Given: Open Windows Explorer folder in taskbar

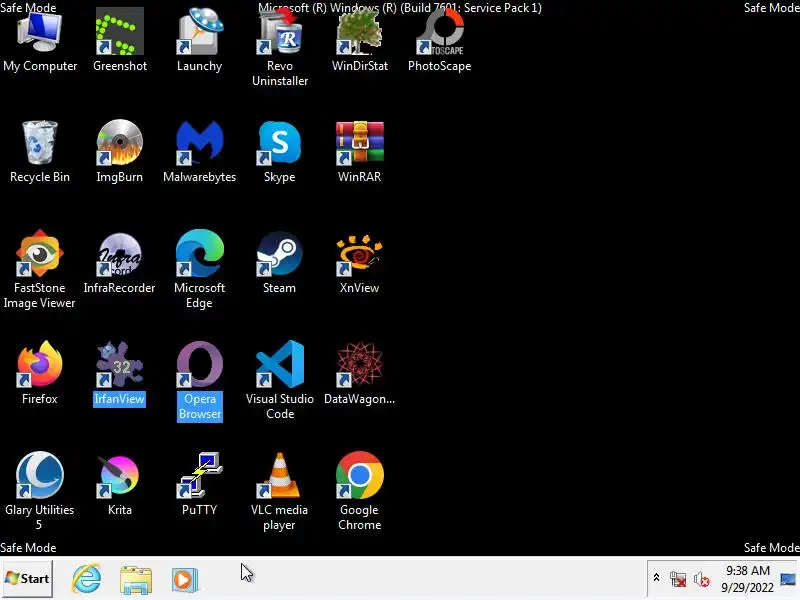Looking at the screenshot, I should [x=136, y=580].
